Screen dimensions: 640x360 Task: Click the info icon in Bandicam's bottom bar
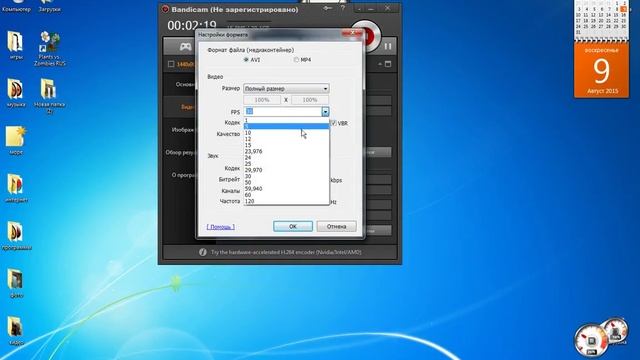(203, 252)
